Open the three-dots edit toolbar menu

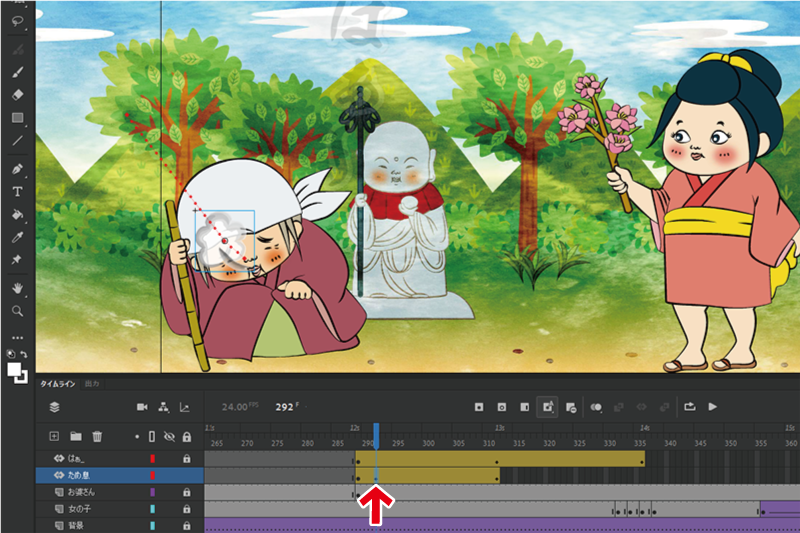17,337
